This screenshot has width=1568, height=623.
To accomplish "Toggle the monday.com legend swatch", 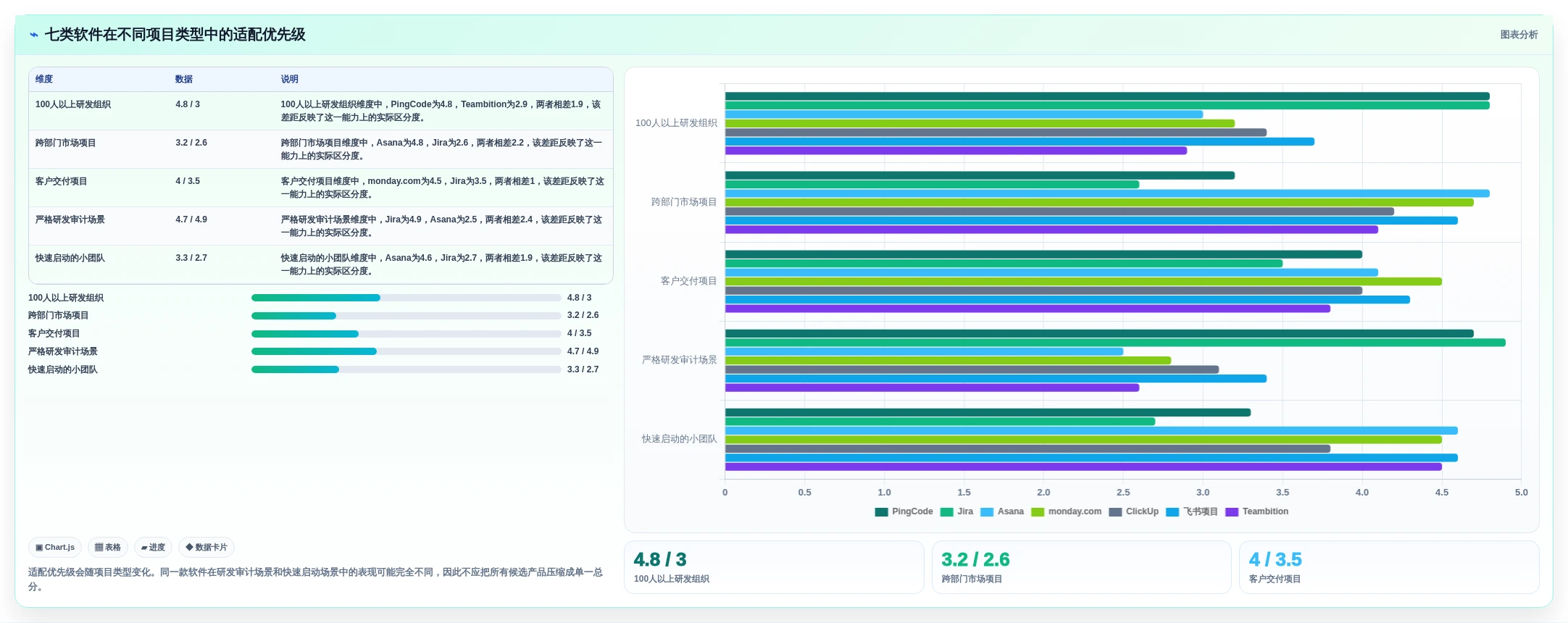I will click(1038, 512).
